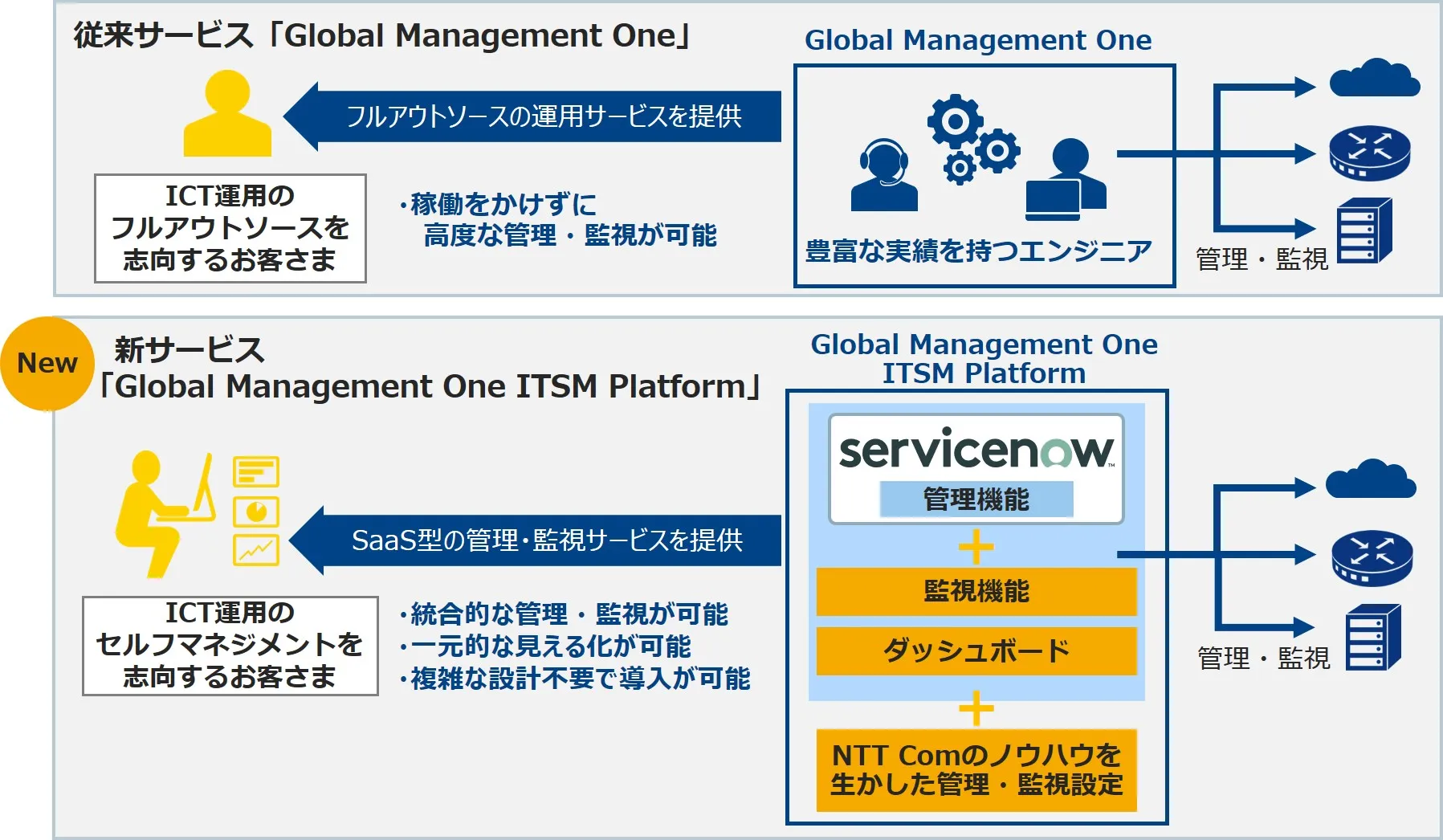1443x840 pixels.
Task: Click the server rack icon in the legacy service panel
Action: [1364, 231]
